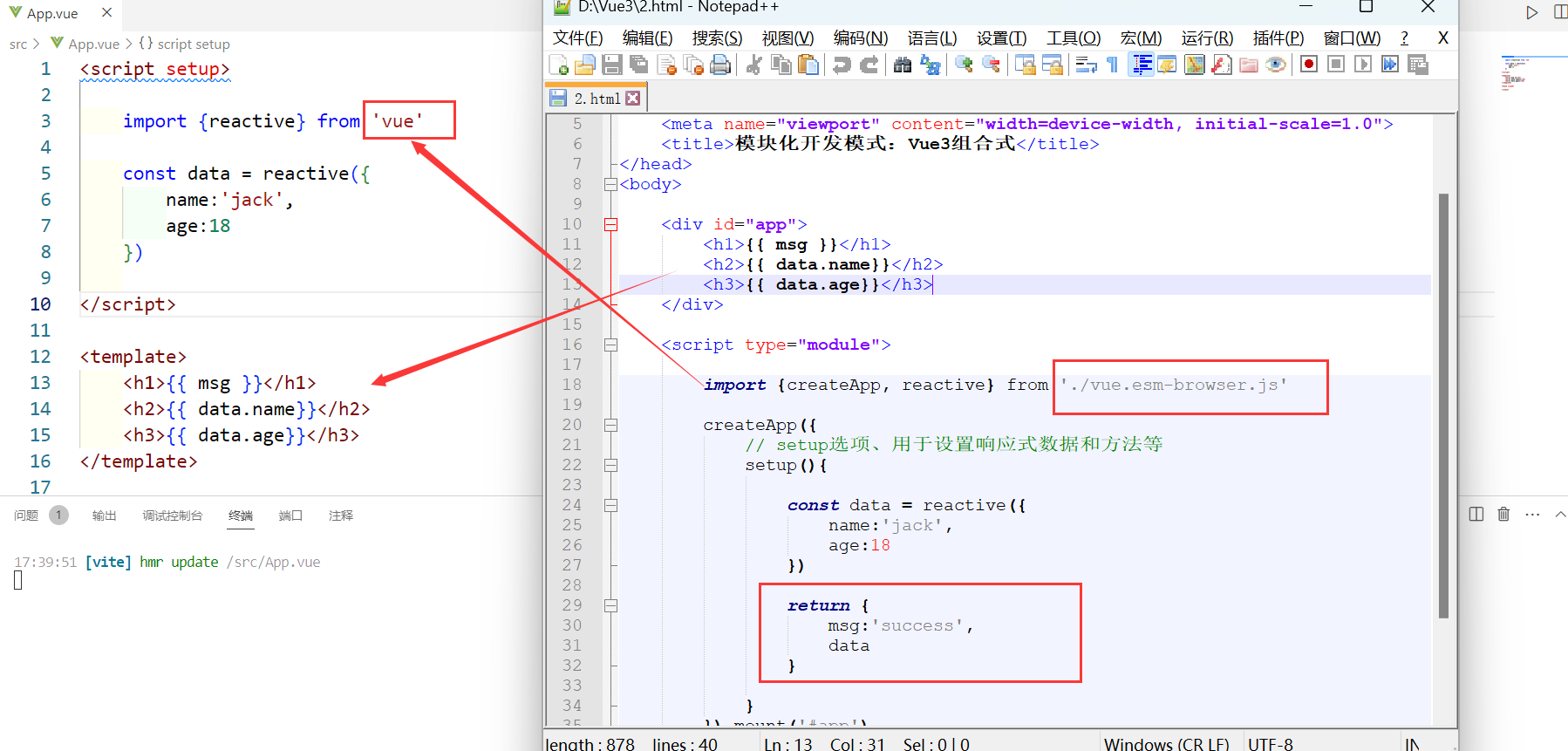
Task: Save the current Notepad++ document
Action: [612, 65]
